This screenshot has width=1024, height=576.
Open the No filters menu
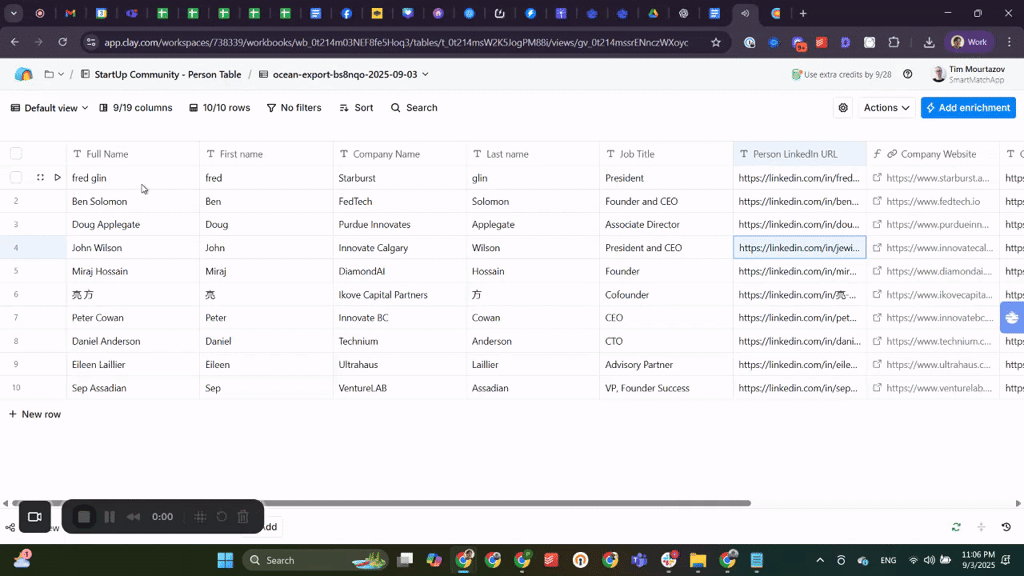[293, 108]
